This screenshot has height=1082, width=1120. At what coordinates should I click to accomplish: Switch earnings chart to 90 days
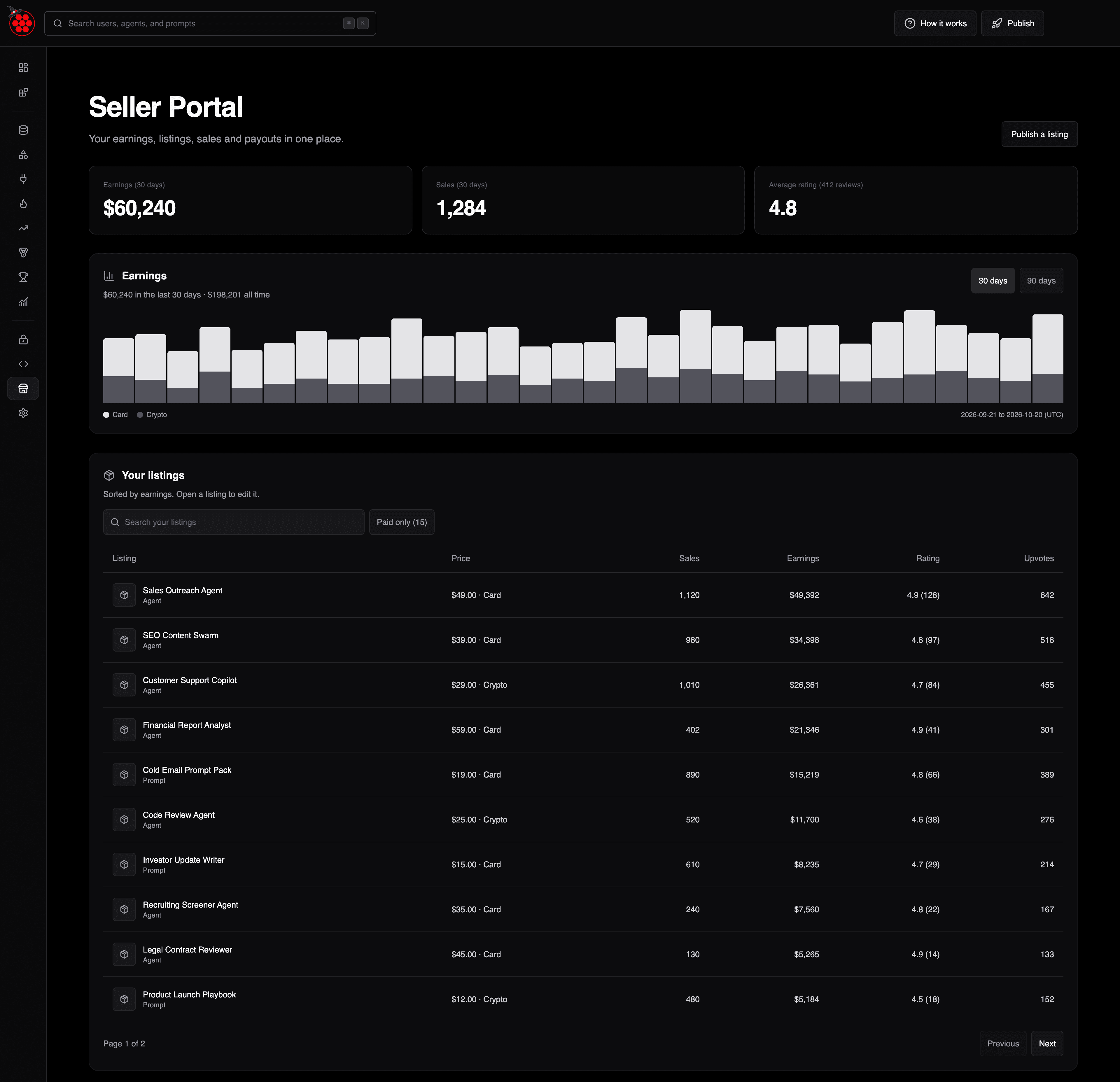click(1041, 281)
